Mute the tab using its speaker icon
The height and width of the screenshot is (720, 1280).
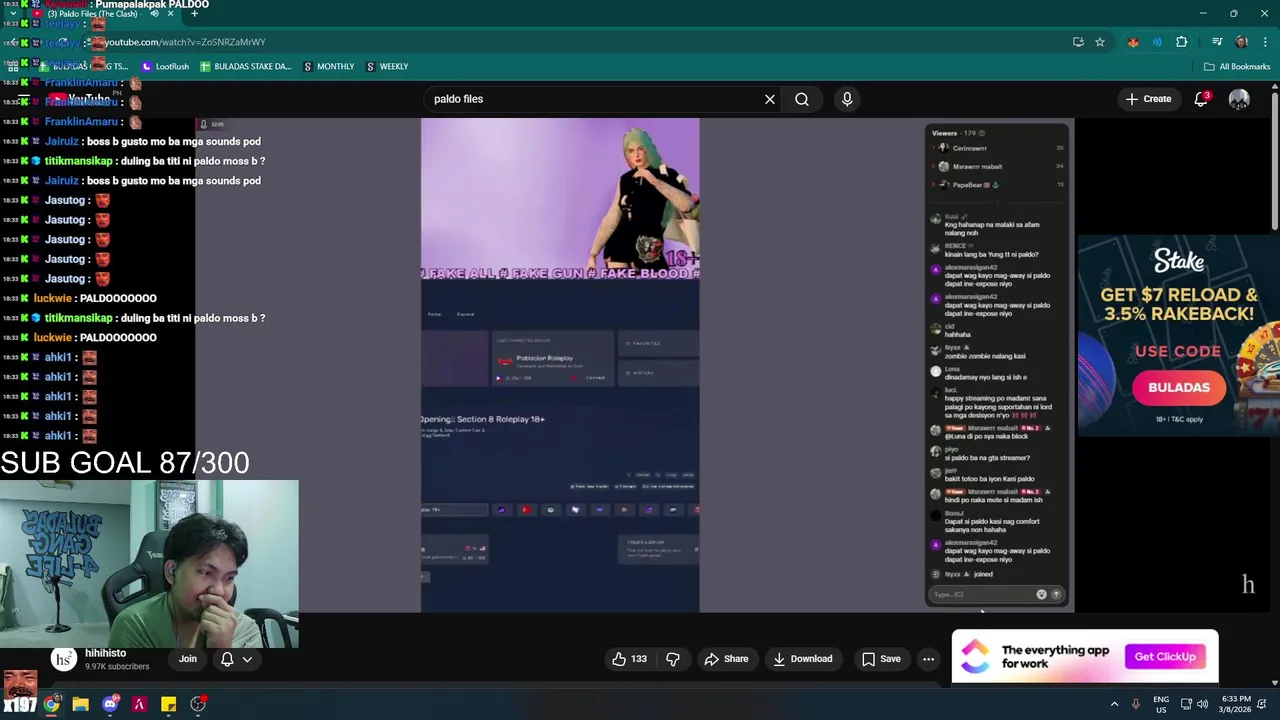(x=154, y=14)
